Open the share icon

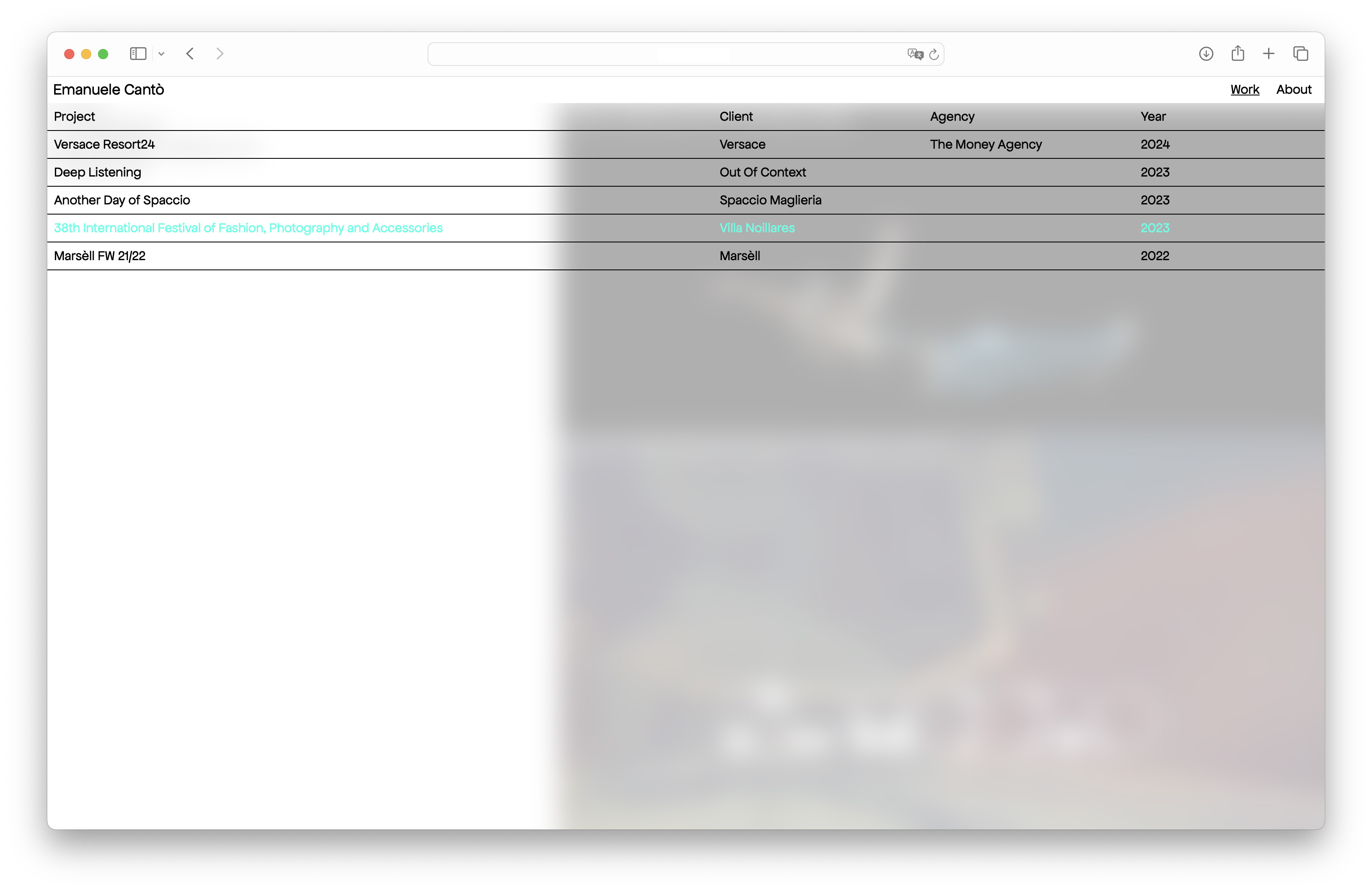[x=1238, y=53]
